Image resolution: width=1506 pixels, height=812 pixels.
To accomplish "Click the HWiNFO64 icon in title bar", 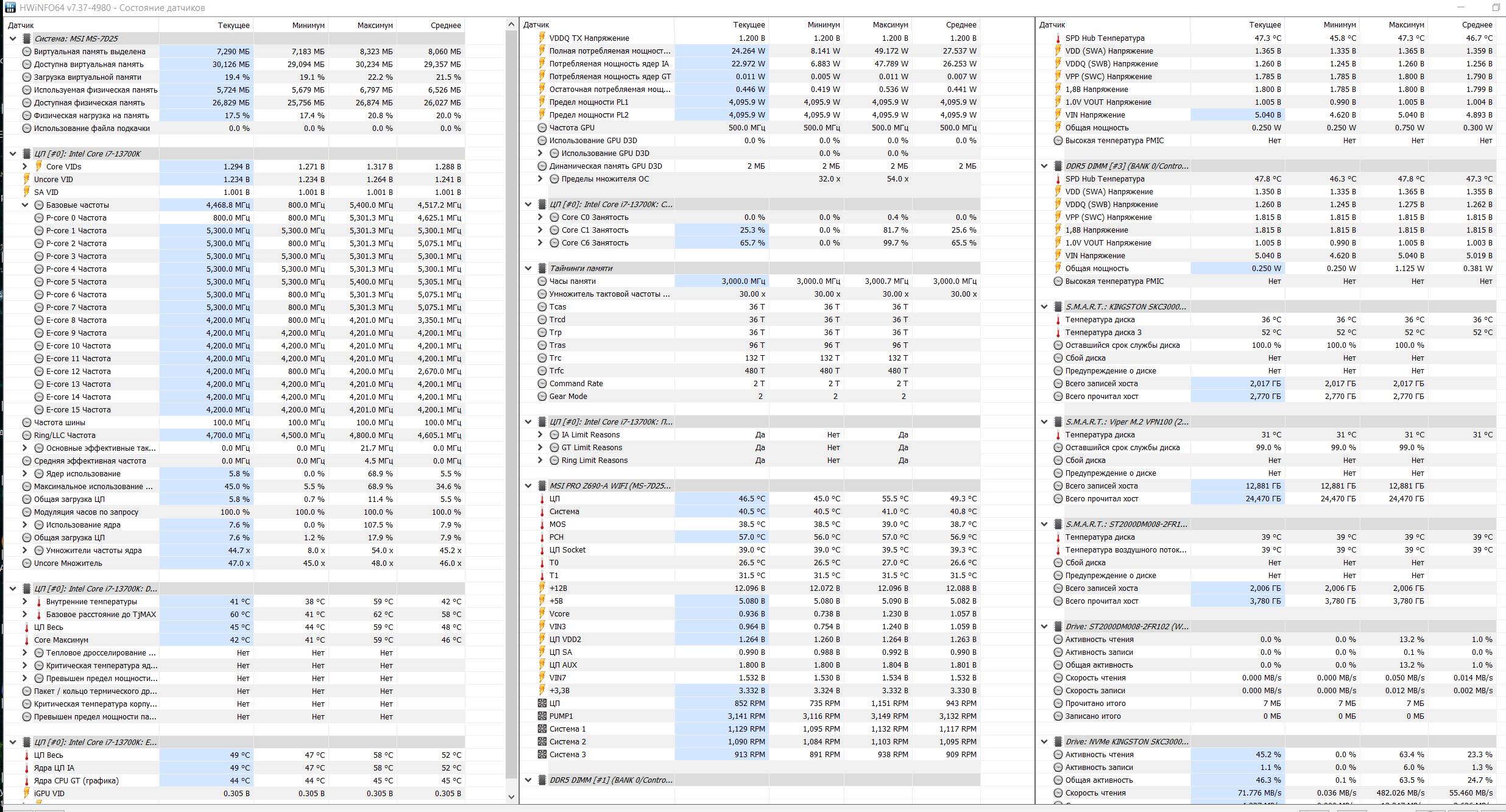I will point(10,8).
